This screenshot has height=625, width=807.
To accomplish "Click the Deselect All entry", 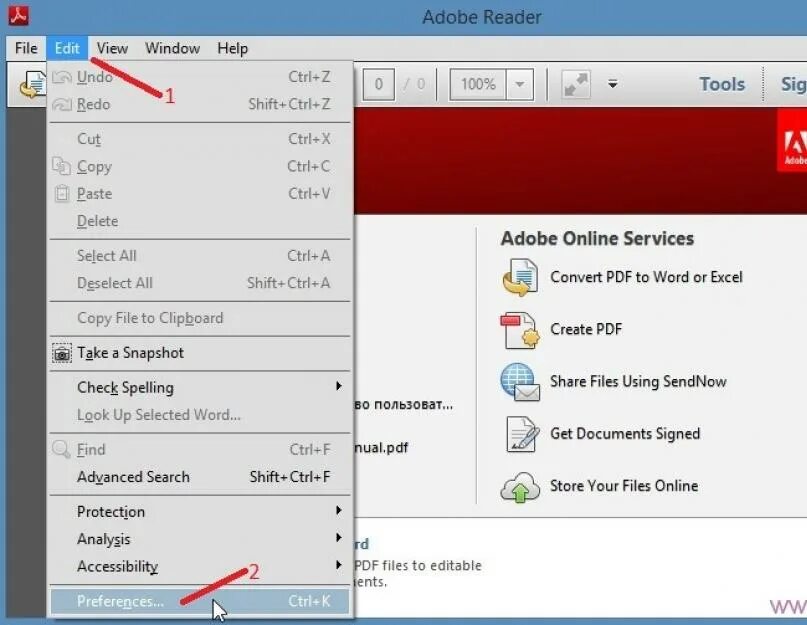I will click(200, 283).
